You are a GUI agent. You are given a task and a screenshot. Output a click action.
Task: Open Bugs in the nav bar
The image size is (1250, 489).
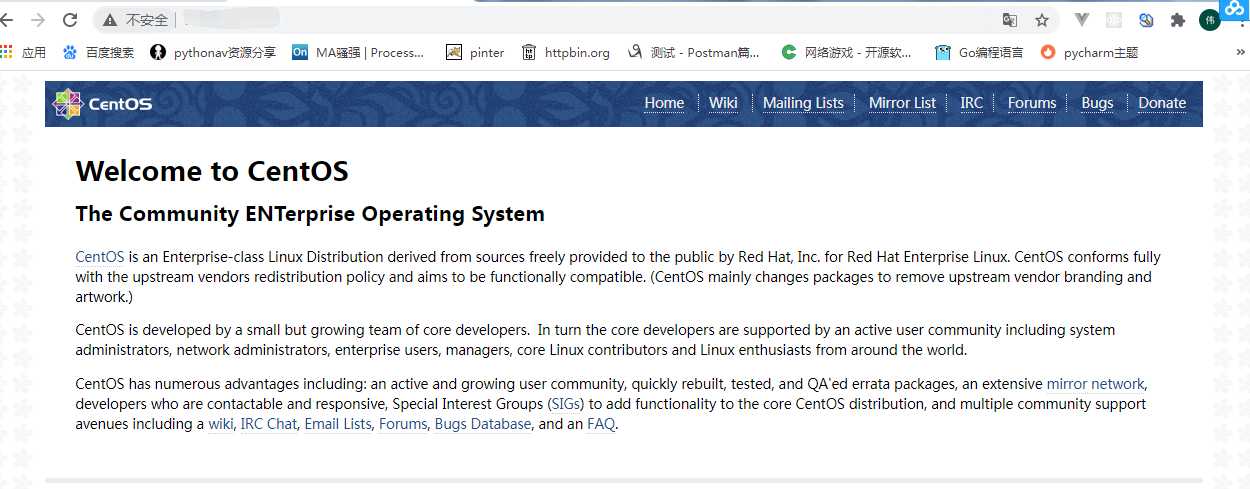point(1097,103)
